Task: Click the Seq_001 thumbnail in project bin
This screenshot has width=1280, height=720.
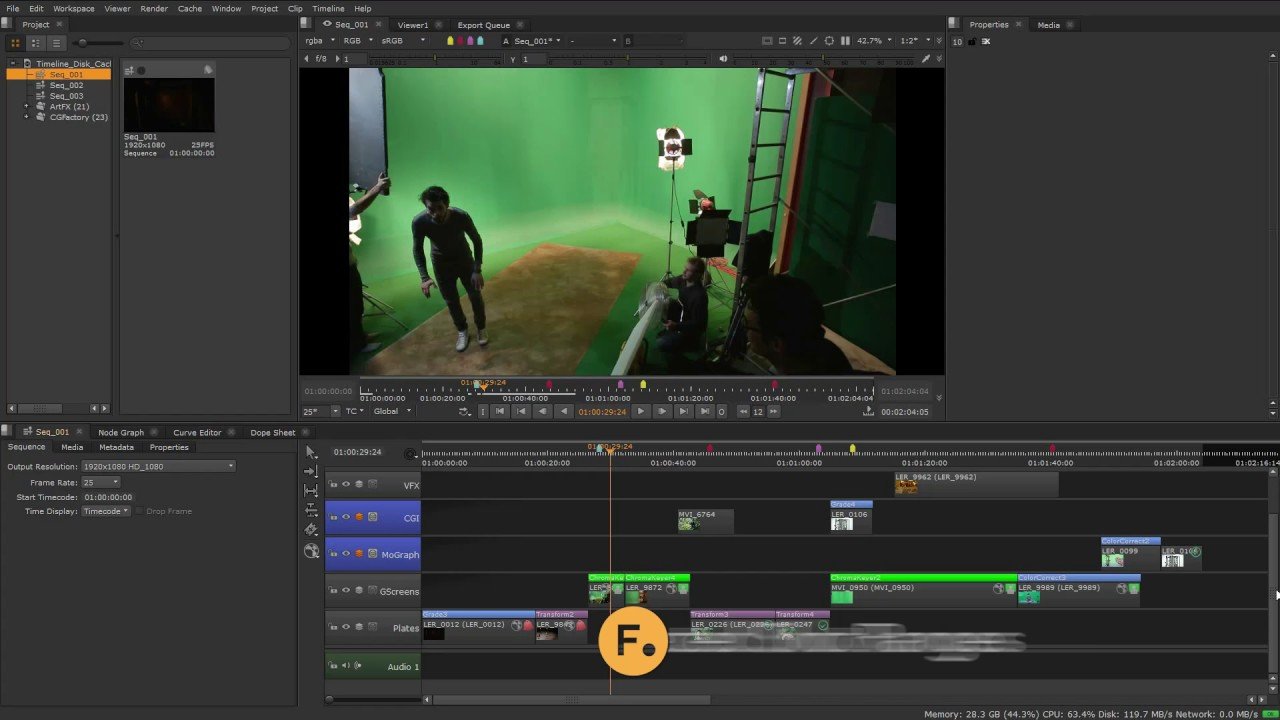Action: click(168, 103)
